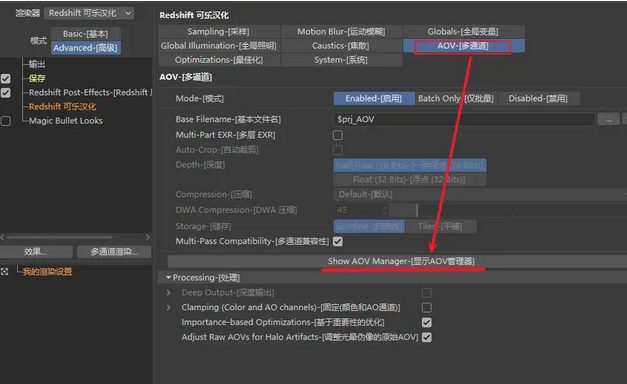Screen dimensions: 627x384
Task: Click the left-panel scroll left arrow
Action: (x=2, y=237)
